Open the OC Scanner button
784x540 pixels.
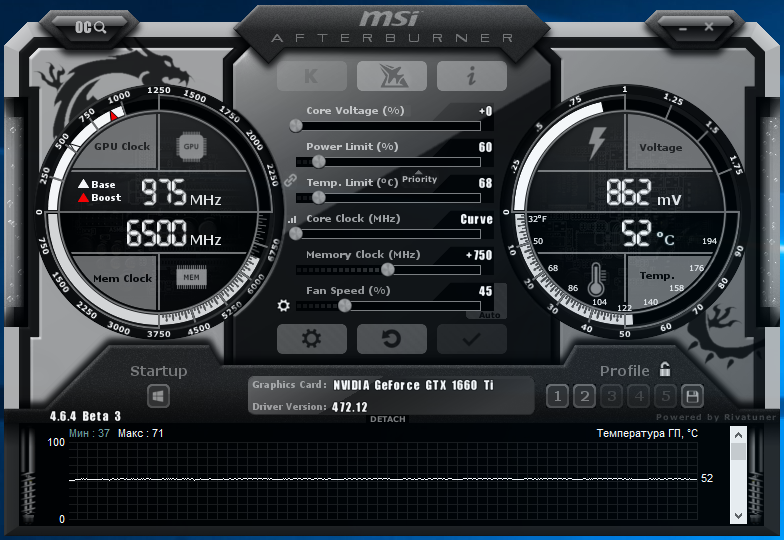pyautogui.click(x=90, y=27)
